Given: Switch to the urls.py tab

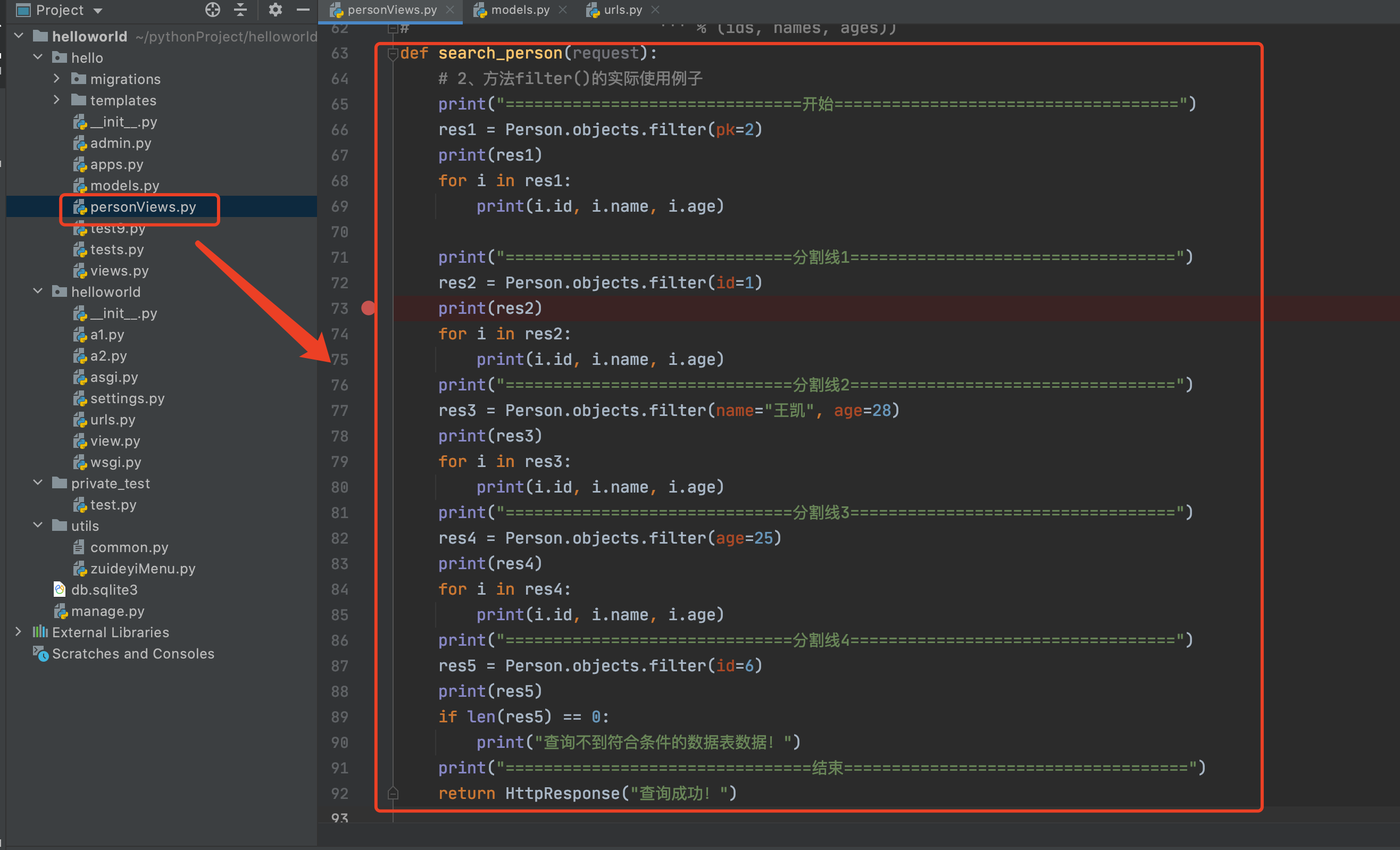Looking at the screenshot, I should click(622, 10).
